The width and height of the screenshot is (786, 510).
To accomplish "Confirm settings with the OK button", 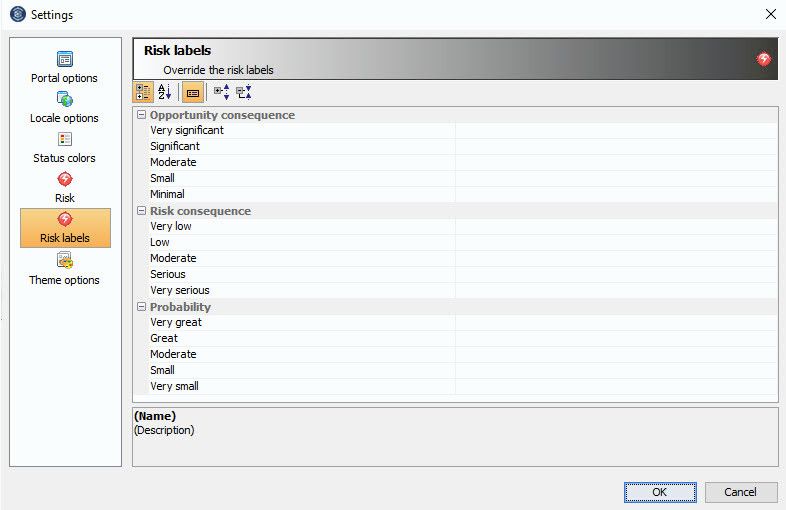I will point(660,492).
